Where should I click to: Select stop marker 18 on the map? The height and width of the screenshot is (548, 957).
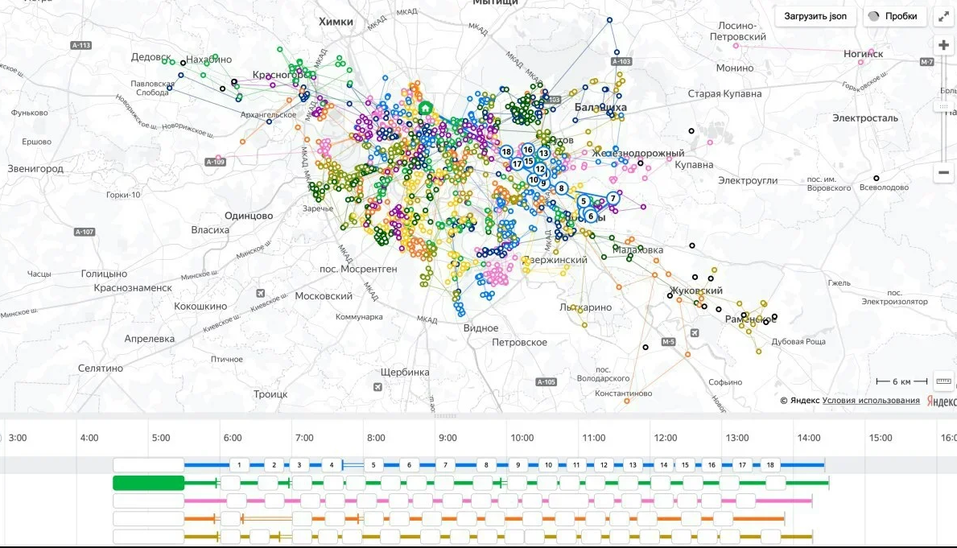[x=507, y=152]
